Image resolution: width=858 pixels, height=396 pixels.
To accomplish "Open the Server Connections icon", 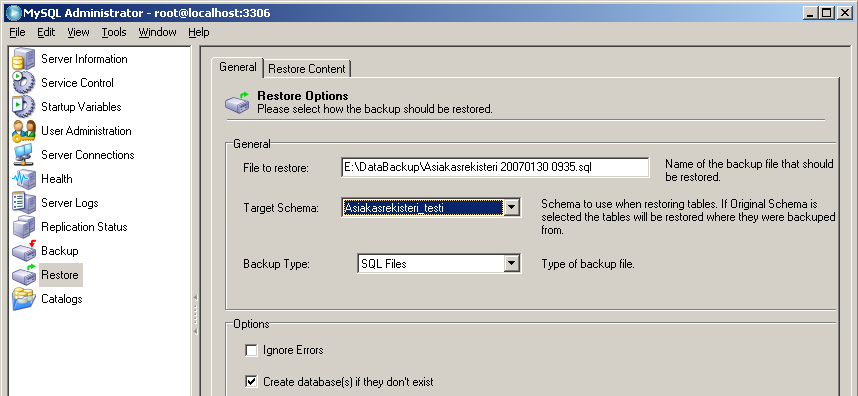I will [24, 155].
